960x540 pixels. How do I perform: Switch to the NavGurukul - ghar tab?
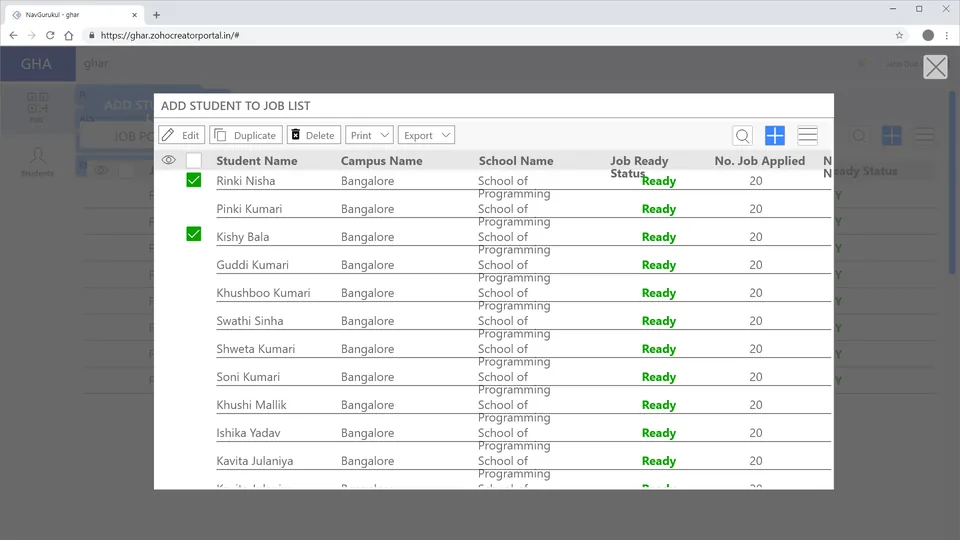pyautogui.click(x=73, y=15)
